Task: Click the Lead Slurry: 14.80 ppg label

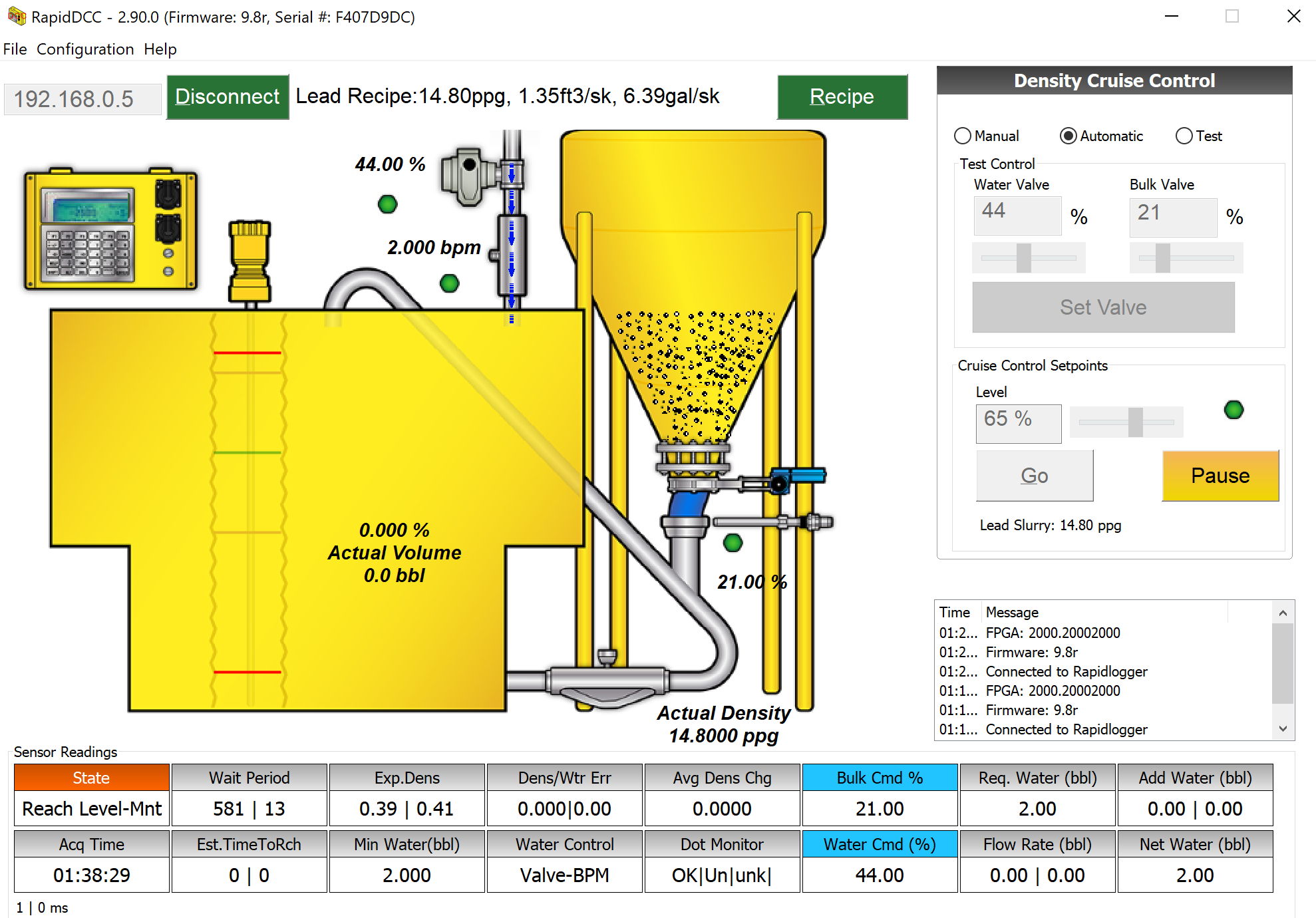Action: pyautogui.click(x=1050, y=526)
